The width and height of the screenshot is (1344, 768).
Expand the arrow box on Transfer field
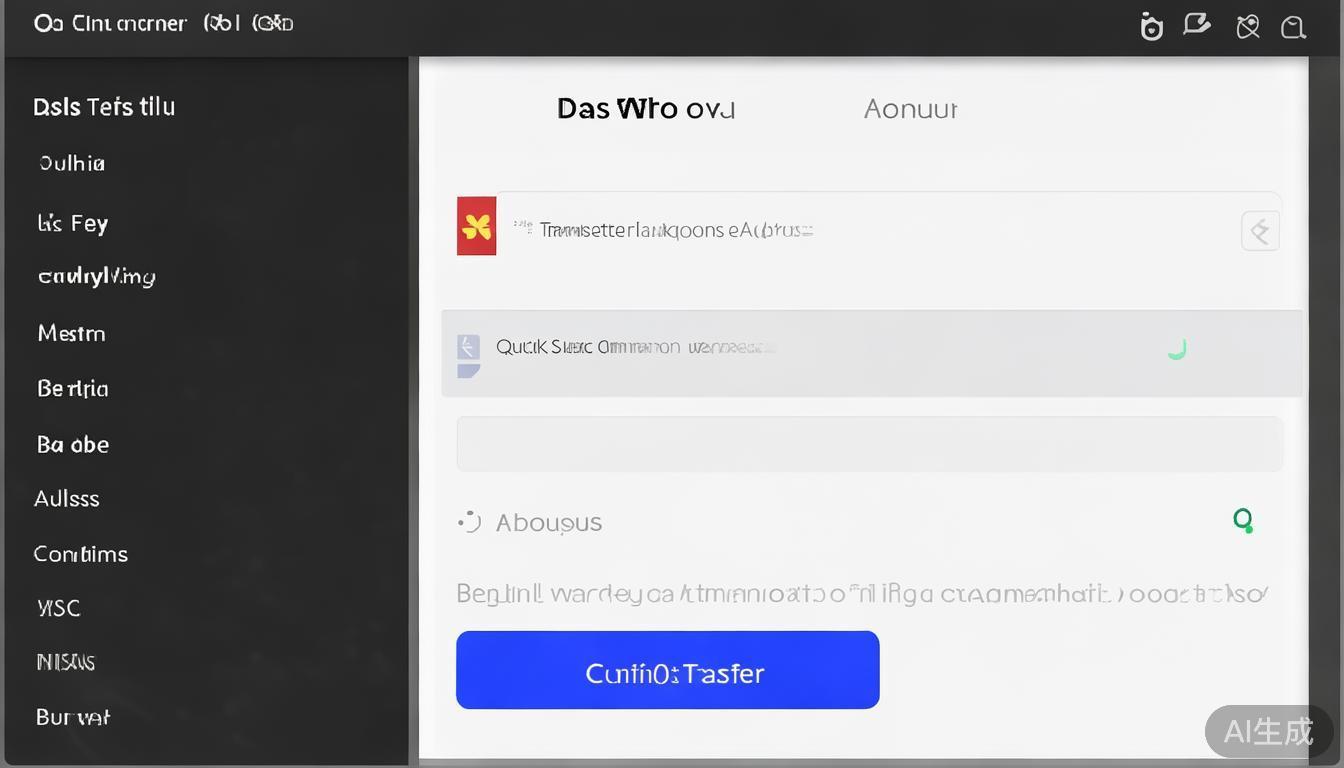[1260, 231]
